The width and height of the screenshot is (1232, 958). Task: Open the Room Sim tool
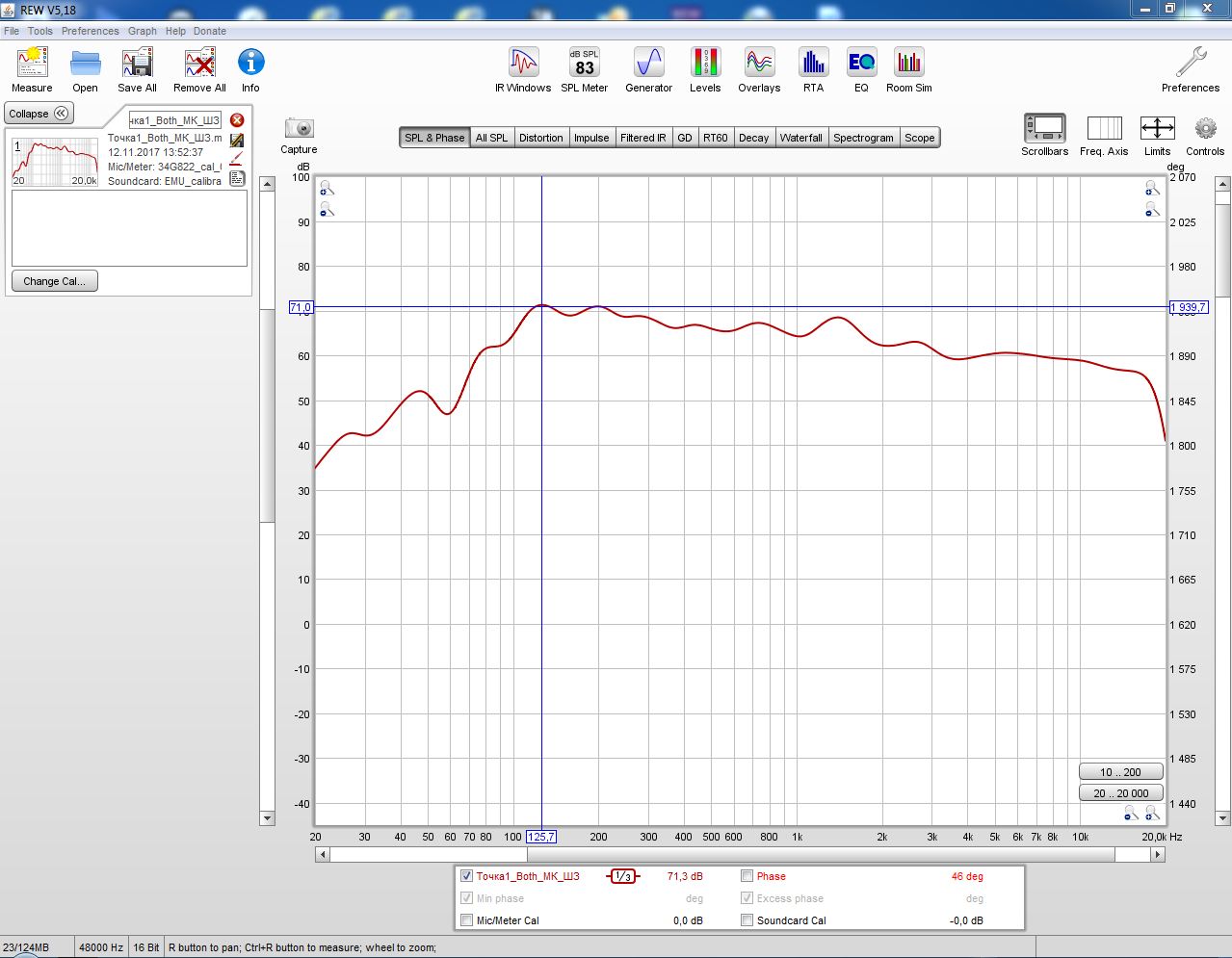coord(908,64)
